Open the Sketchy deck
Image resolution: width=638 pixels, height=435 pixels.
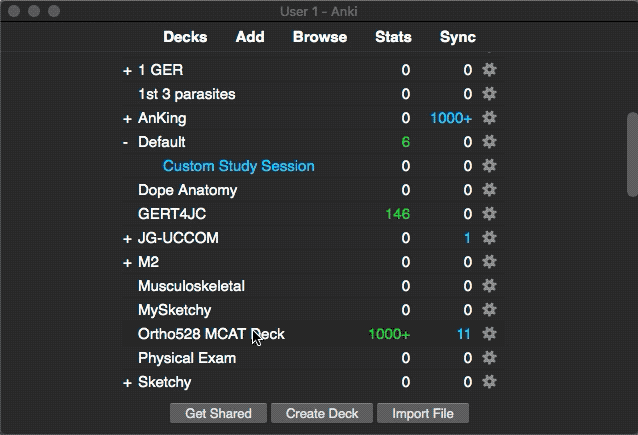click(x=164, y=383)
